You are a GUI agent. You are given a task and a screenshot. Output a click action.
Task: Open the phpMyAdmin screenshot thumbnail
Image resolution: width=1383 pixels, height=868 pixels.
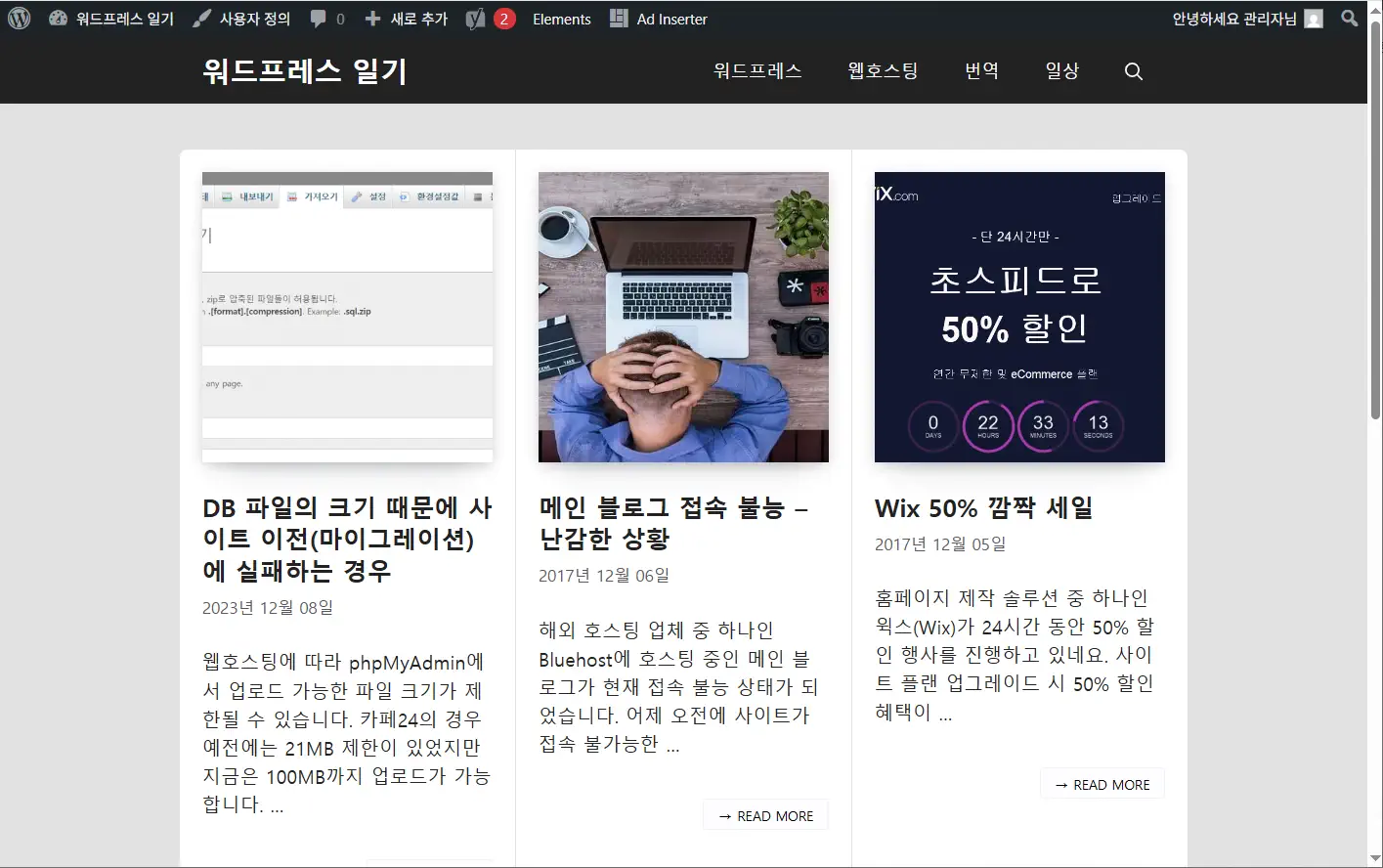pos(347,317)
